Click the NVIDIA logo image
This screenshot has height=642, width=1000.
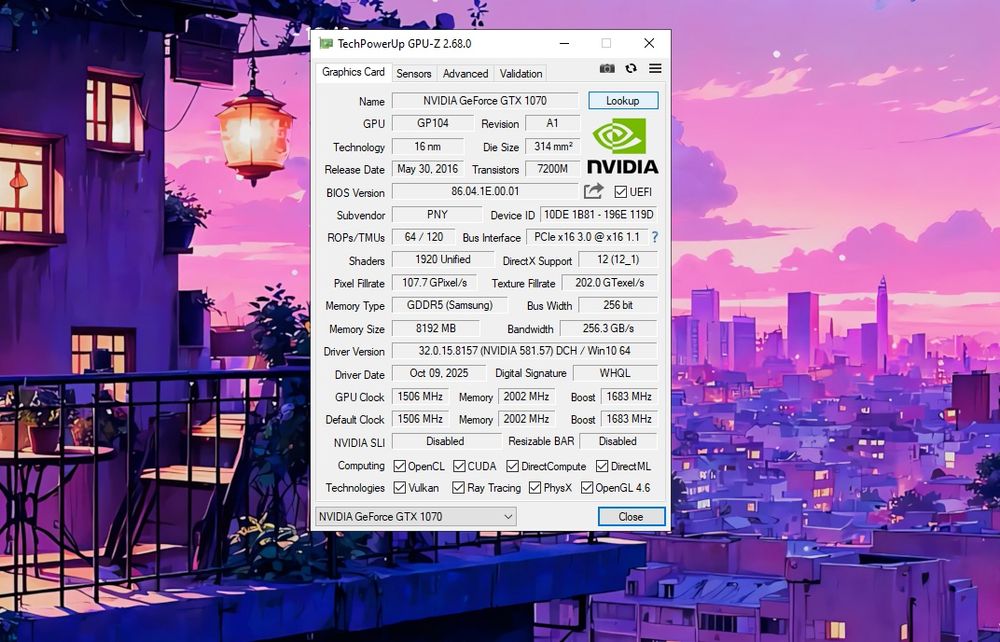(x=622, y=146)
